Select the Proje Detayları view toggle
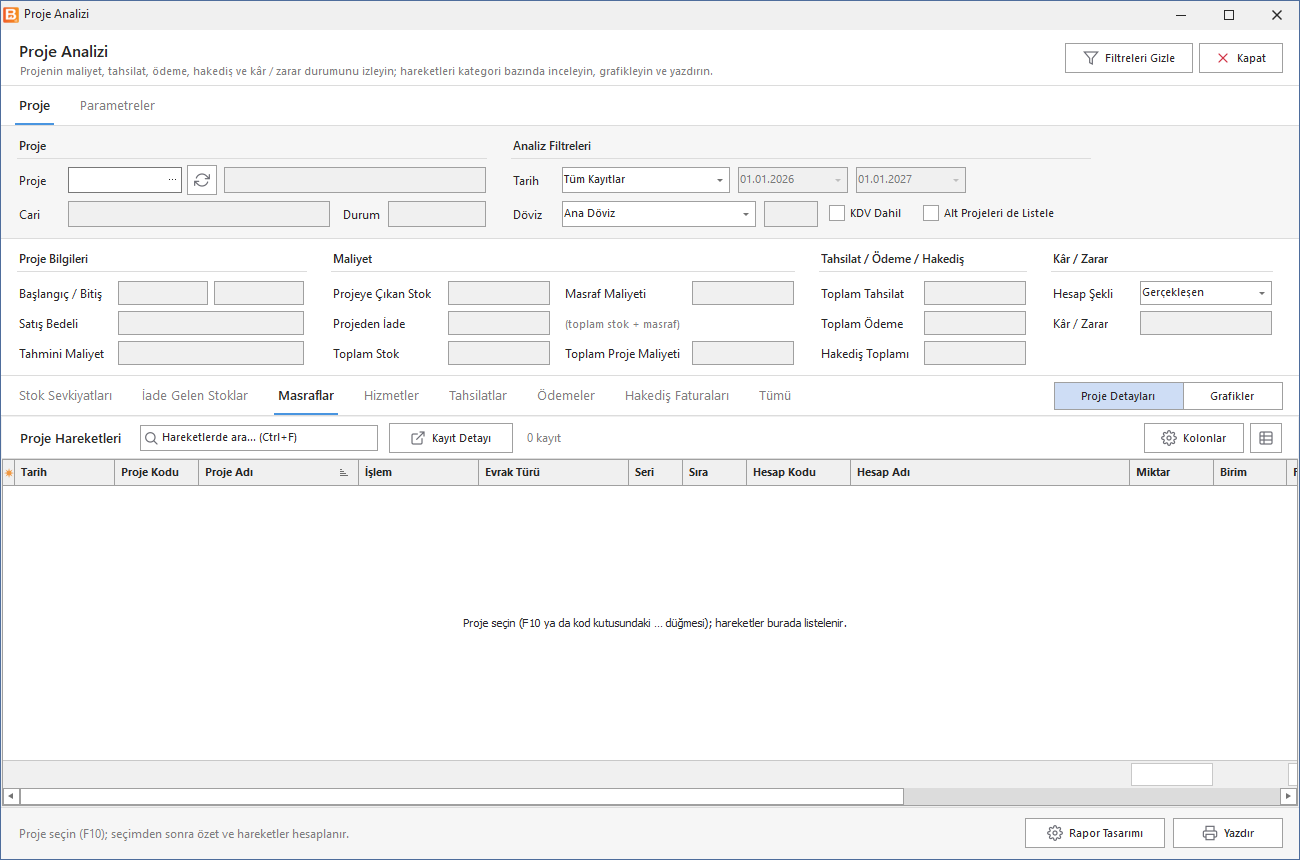1300x860 pixels. (x=1118, y=396)
